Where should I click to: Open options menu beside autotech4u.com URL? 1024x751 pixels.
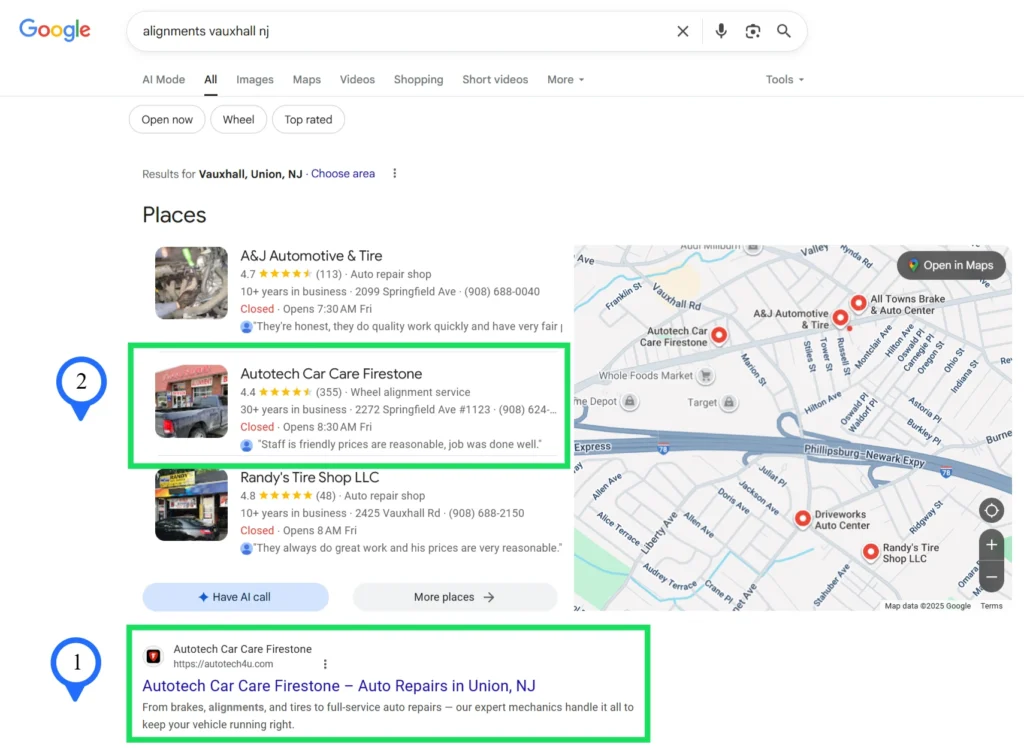coord(325,664)
